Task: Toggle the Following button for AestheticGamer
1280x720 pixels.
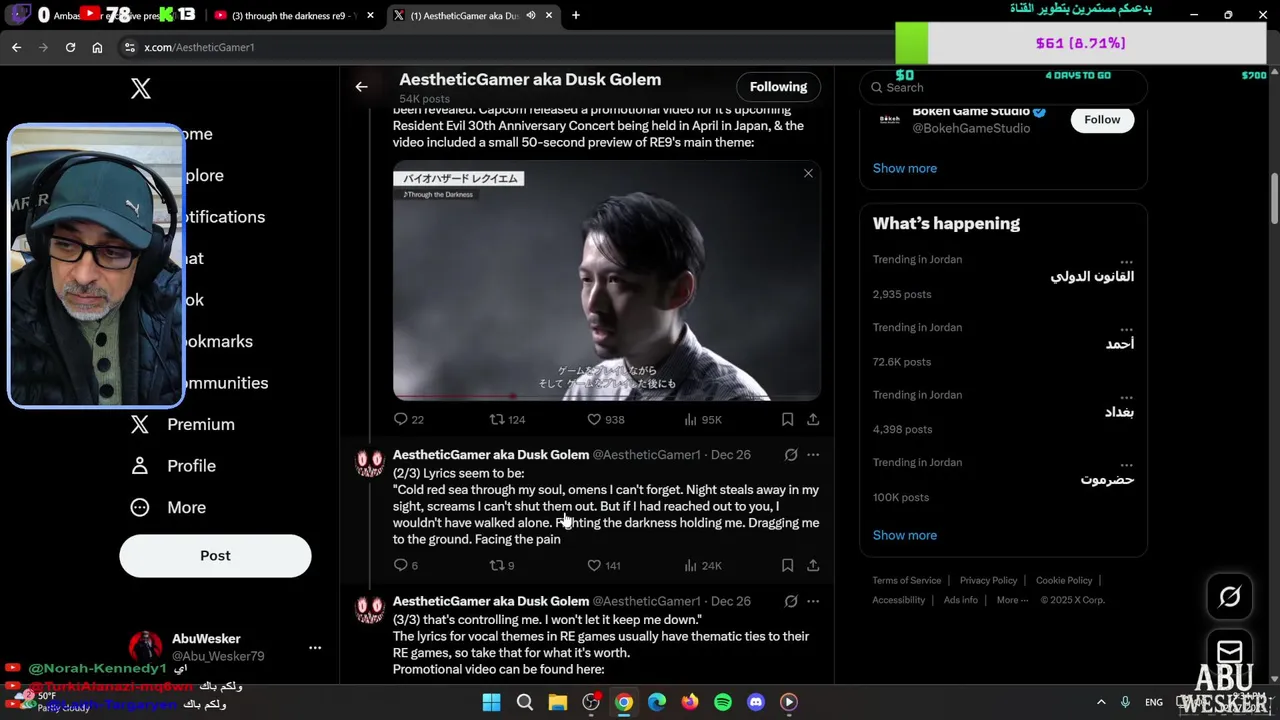Action: (x=778, y=87)
